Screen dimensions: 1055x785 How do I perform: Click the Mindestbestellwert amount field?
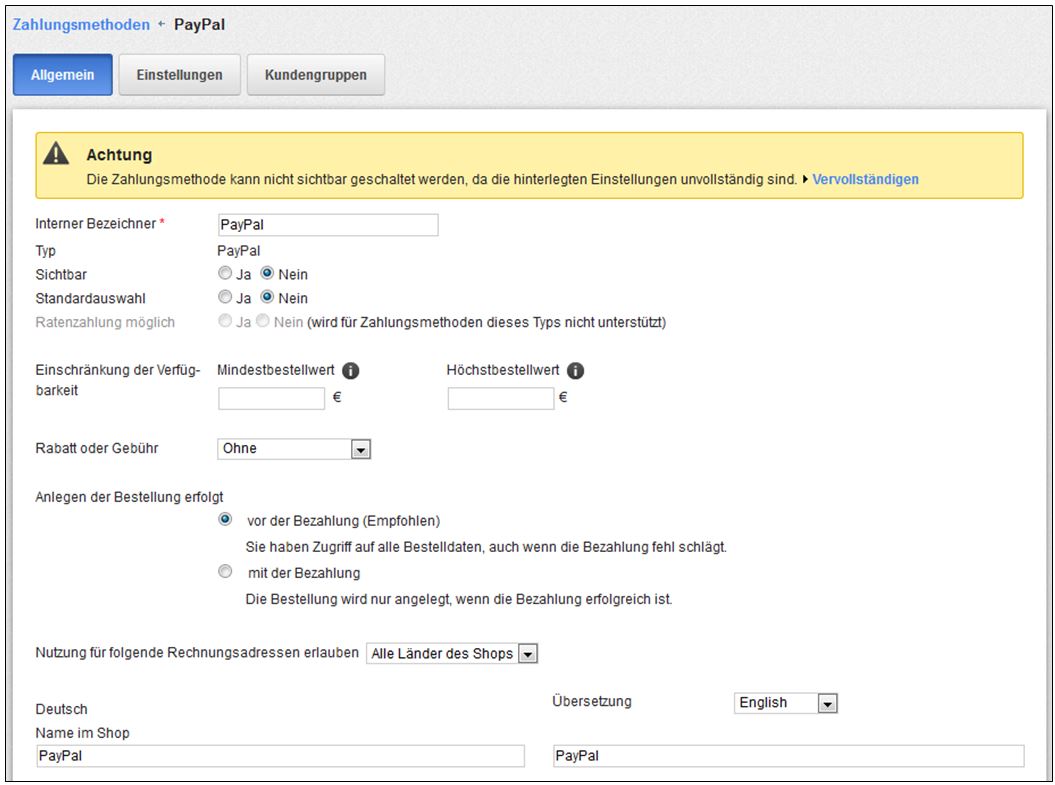[x=272, y=398]
